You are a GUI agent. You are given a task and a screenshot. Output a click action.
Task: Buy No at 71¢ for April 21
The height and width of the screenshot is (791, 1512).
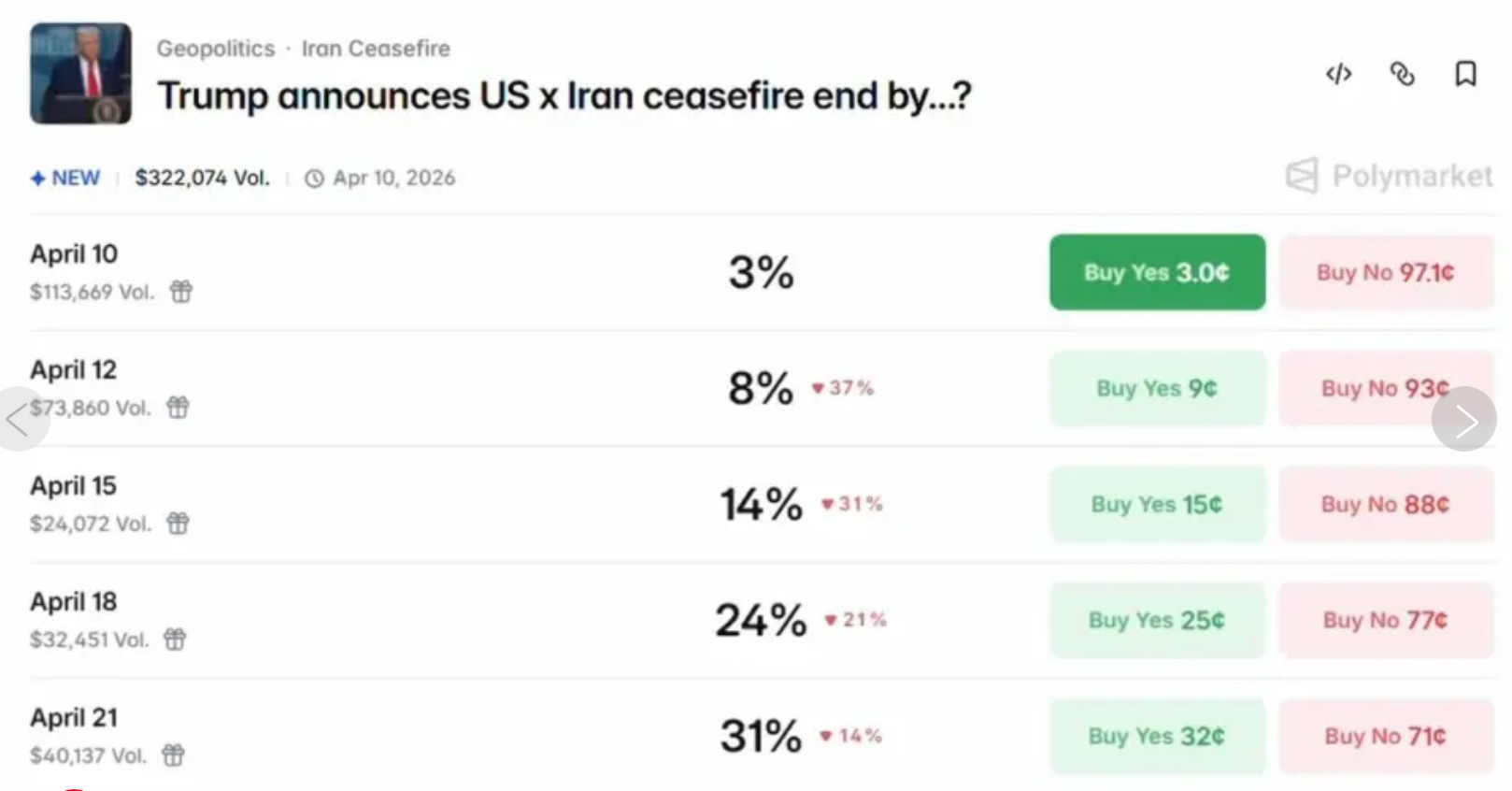point(1385,736)
